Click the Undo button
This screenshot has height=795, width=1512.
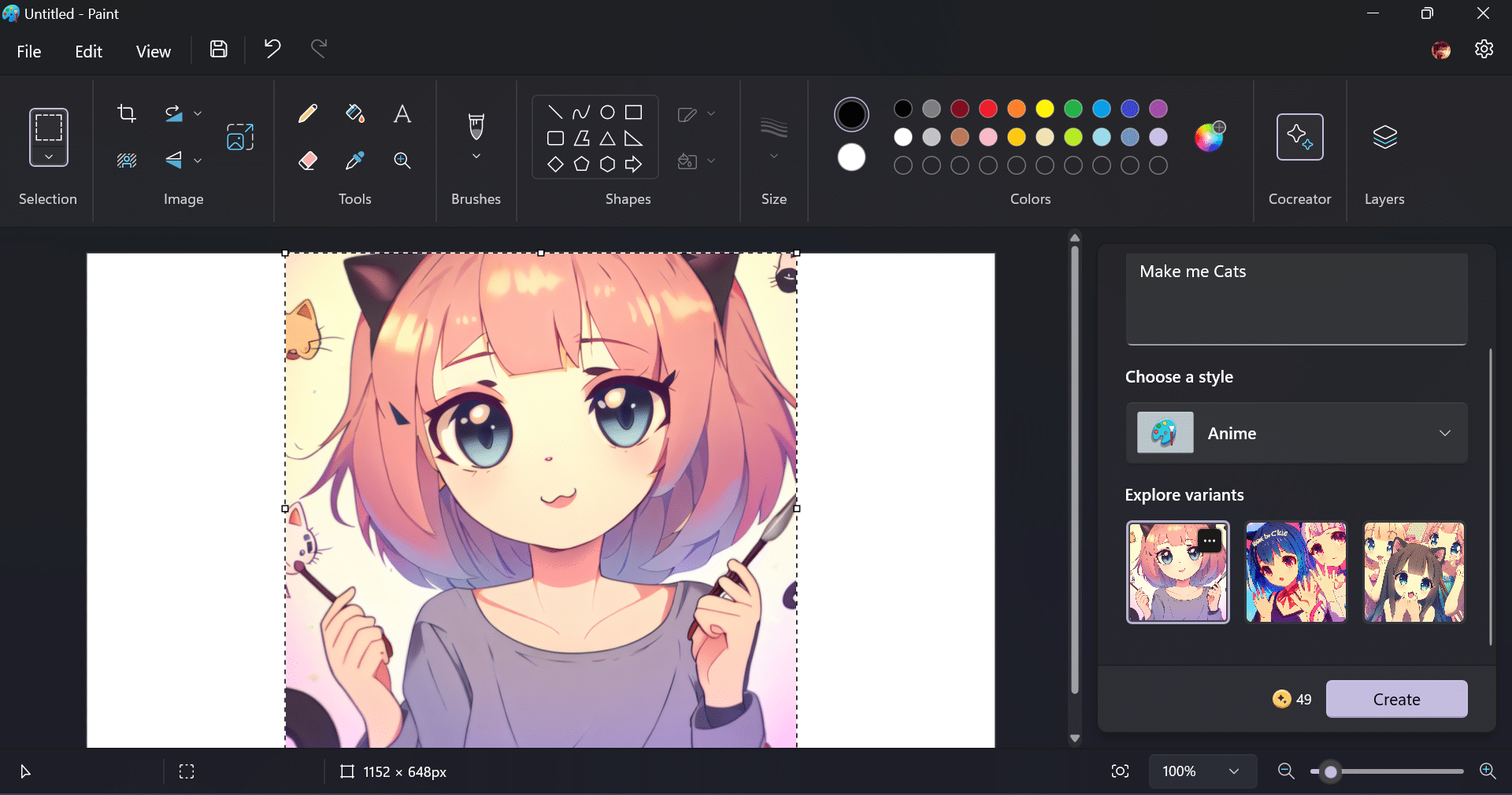click(272, 50)
